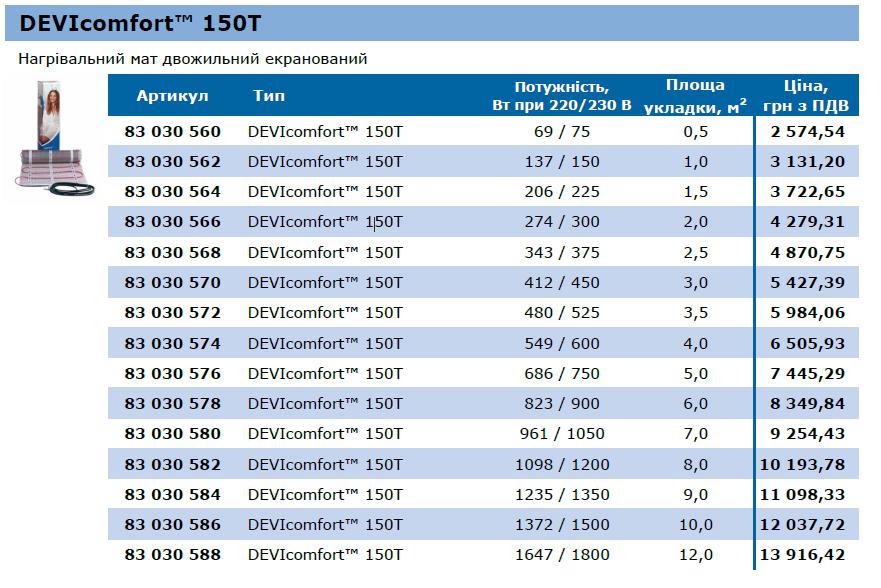Select article number 83 030 572
The image size is (881, 588).
coord(172,313)
